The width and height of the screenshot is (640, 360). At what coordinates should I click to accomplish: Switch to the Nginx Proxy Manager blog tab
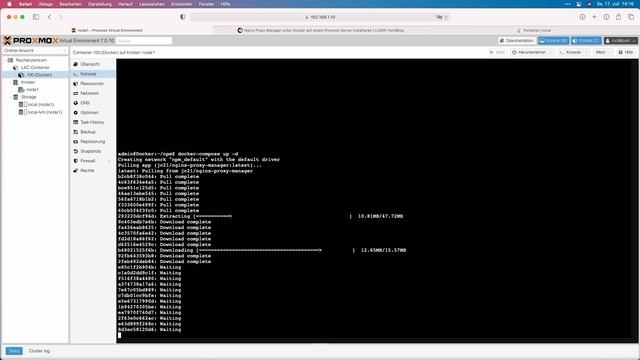(320, 30)
